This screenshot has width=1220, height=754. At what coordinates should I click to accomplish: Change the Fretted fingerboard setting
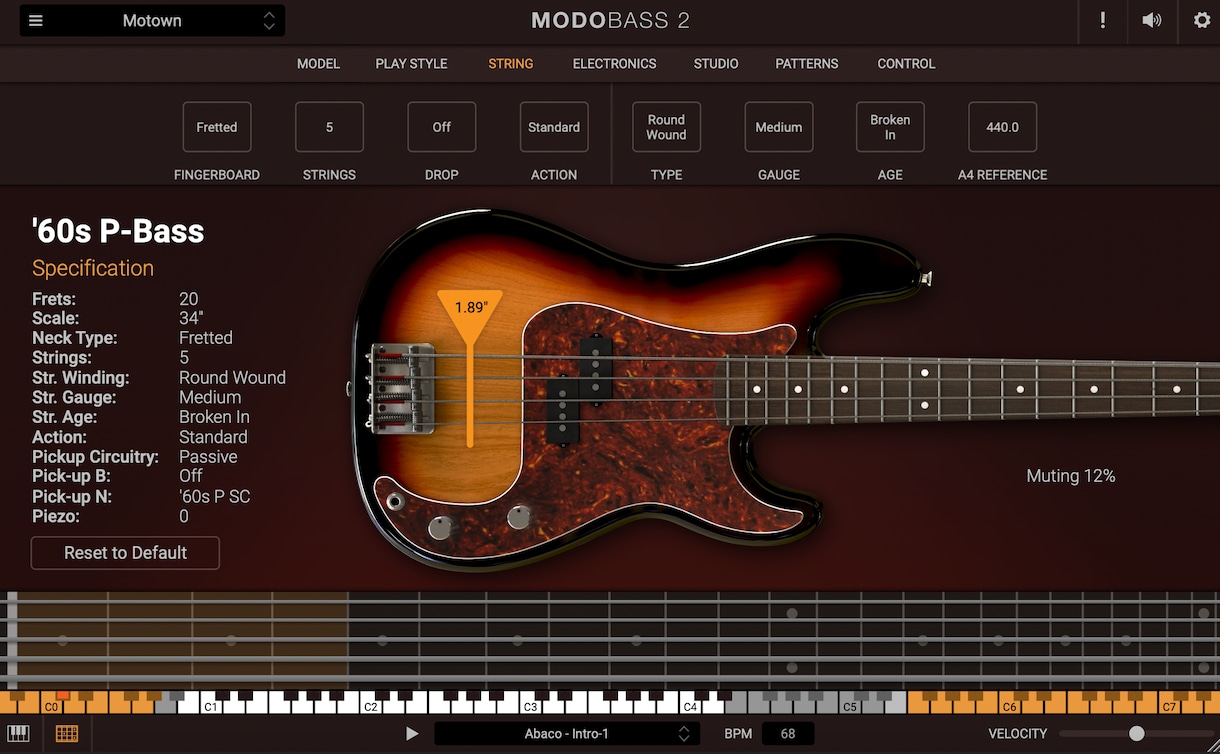217,127
